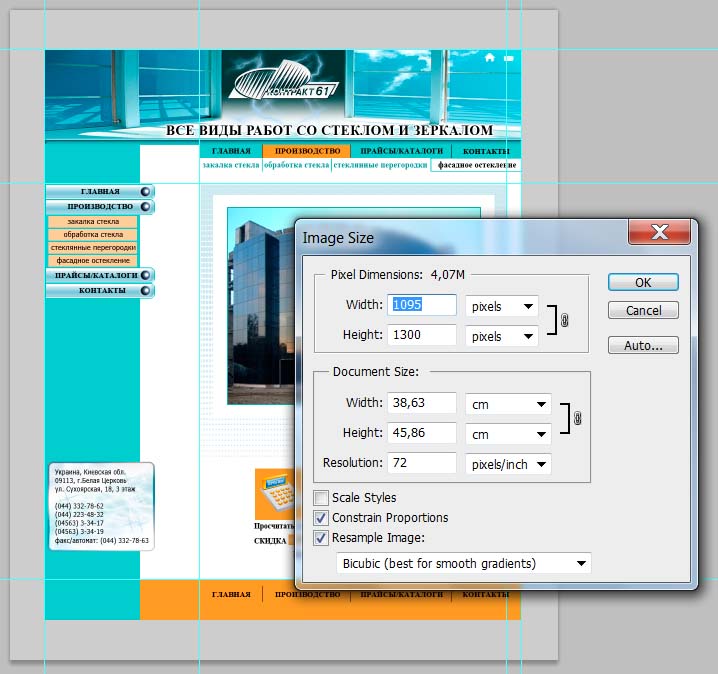Click the envelope icon in website header
718x674 pixels.
click(509, 59)
